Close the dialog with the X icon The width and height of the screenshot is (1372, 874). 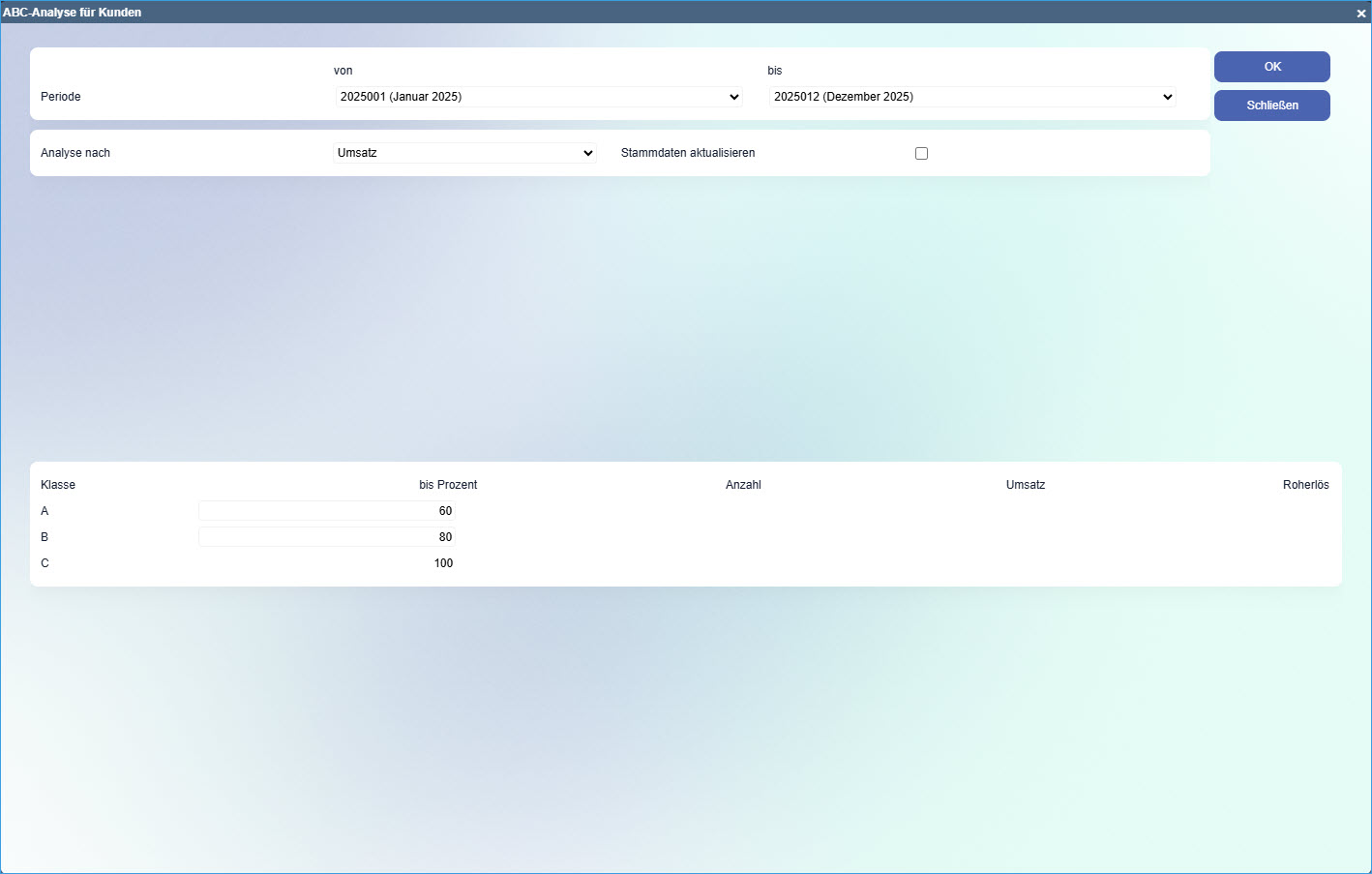click(x=1360, y=13)
